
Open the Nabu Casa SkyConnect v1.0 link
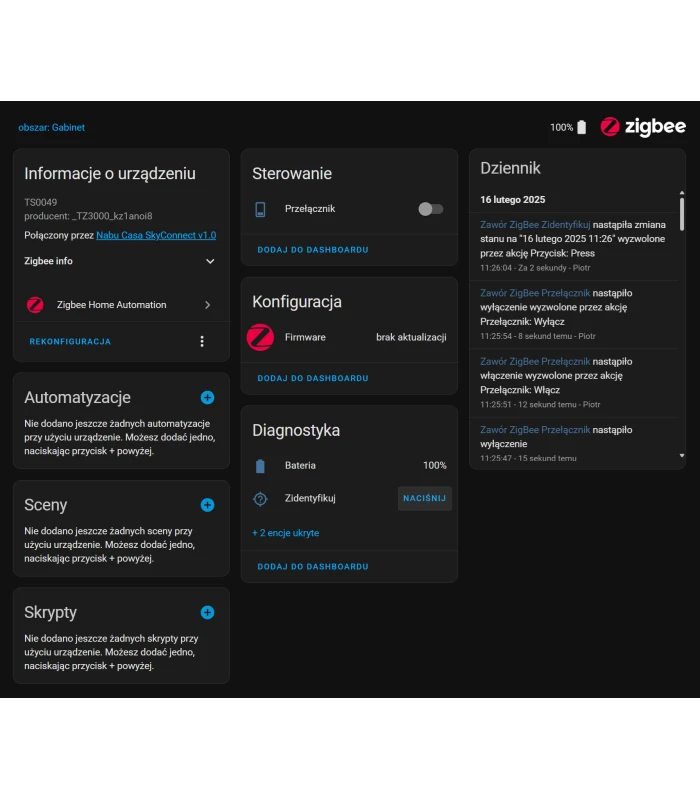click(156, 235)
